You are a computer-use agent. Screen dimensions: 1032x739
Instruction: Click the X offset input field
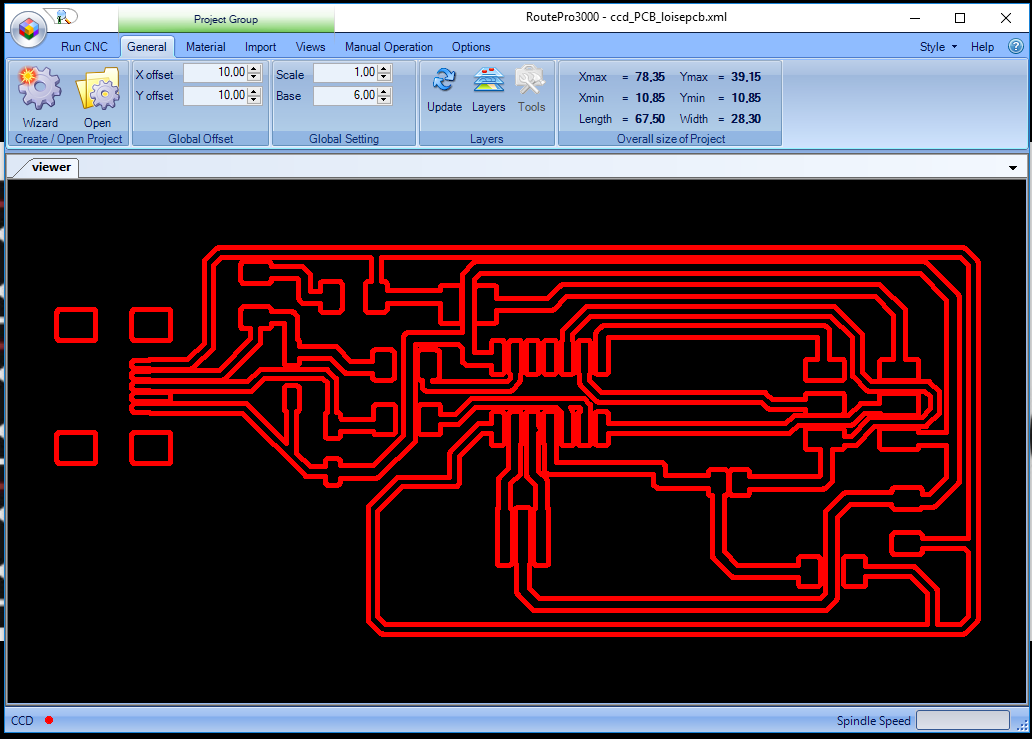216,72
